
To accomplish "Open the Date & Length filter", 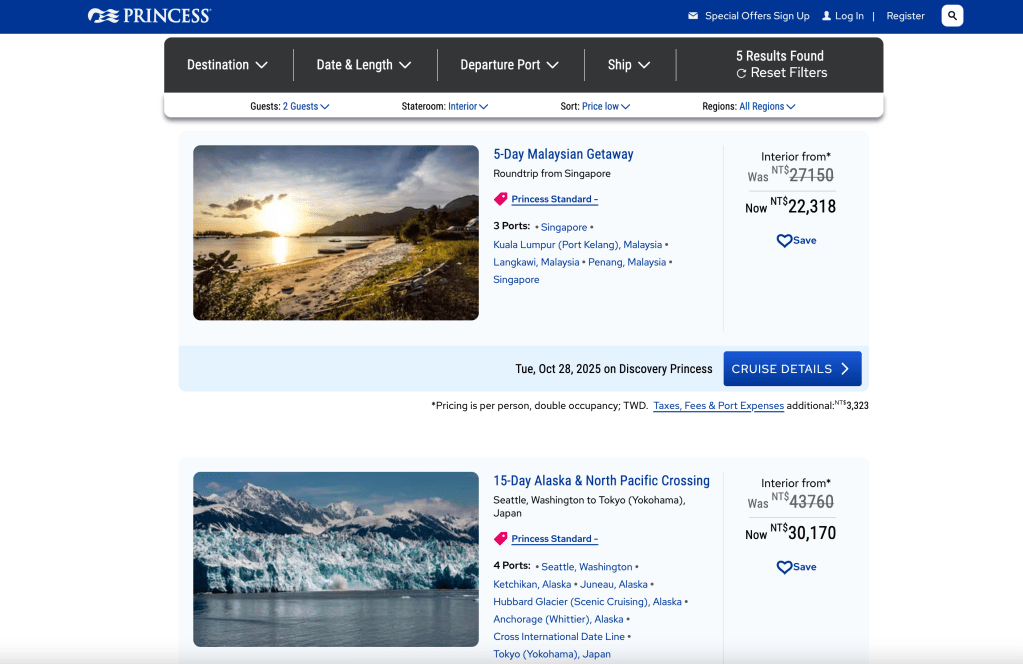I will tap(364, 65).
